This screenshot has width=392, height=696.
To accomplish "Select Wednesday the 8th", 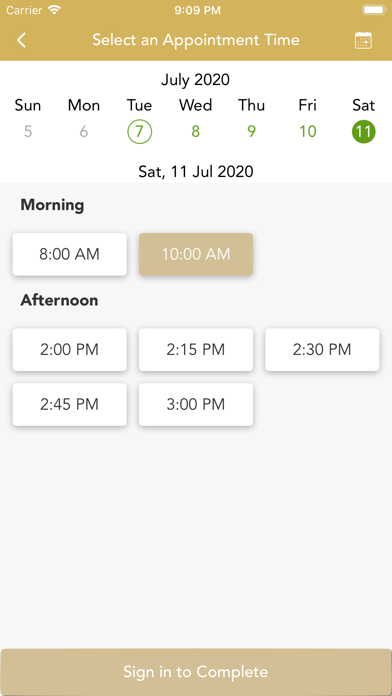I will pyautogui.click(x=196, y=132).
